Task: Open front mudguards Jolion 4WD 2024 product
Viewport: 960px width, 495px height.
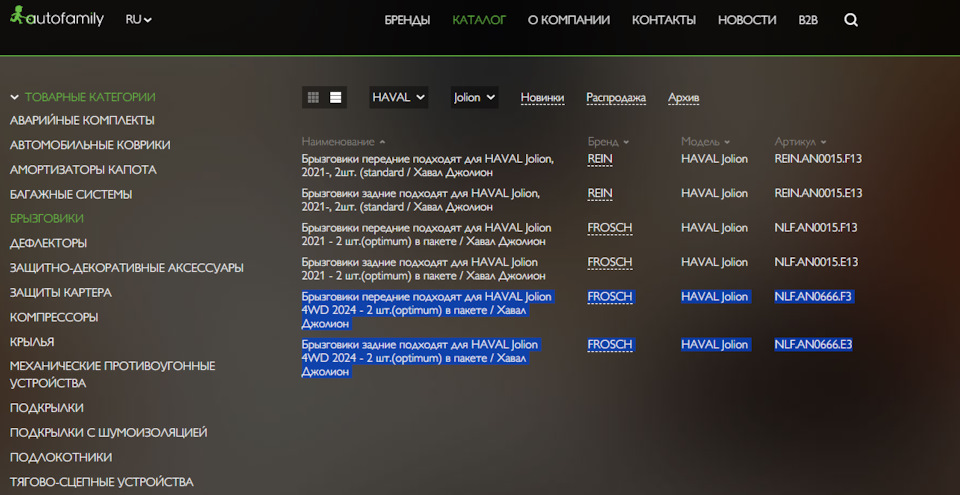Action: [x=427, y=310]
